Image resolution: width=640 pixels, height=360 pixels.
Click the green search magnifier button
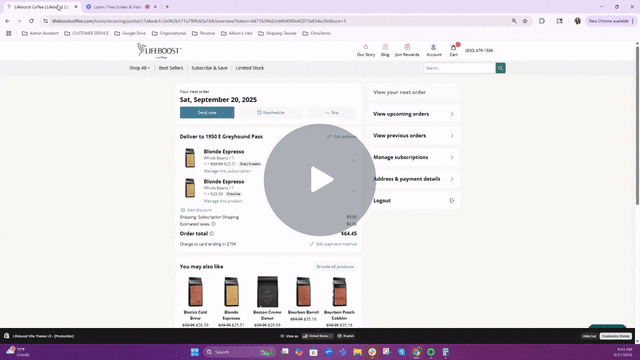tap(500, 68)
